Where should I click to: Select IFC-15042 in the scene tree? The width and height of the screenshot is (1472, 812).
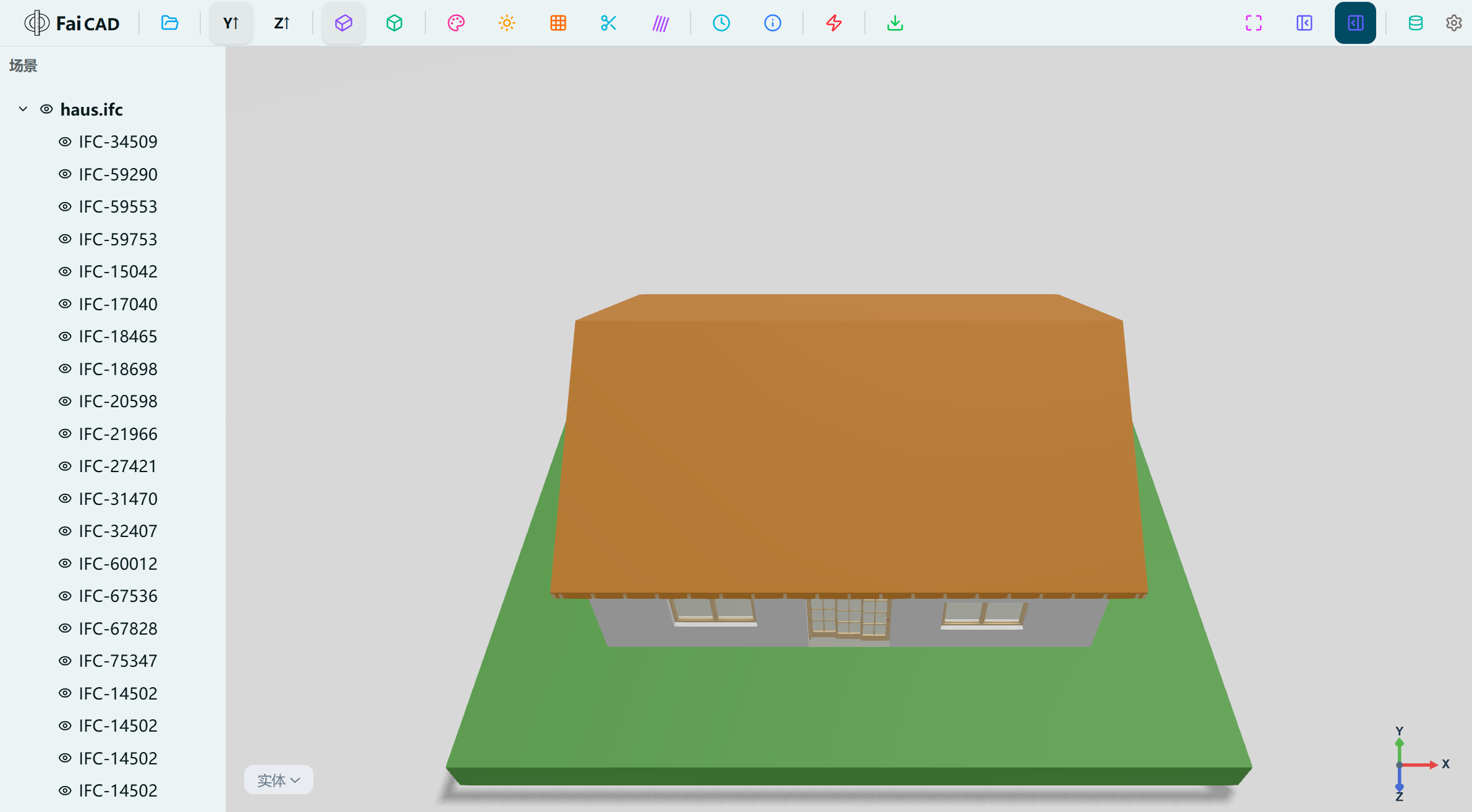pos(118,271)
